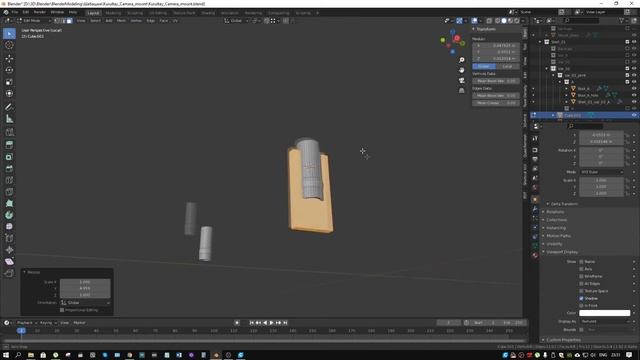The width and height of the screenshot is (640, 360).
Task: Collapse the Viewport Display section
Action: (x=562, y=252)
